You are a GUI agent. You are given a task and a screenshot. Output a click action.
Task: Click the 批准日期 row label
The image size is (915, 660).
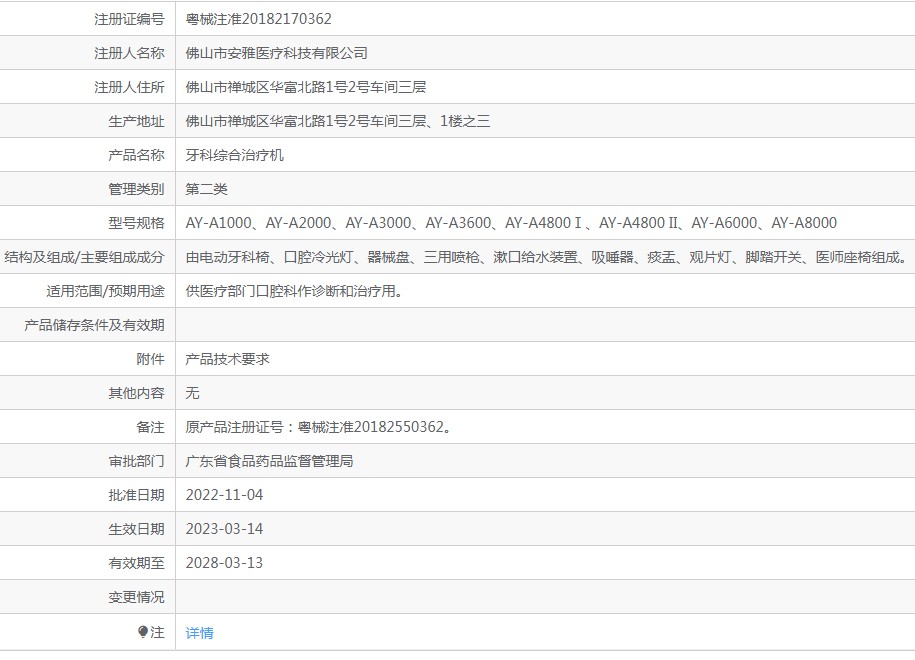click(137, 495)
